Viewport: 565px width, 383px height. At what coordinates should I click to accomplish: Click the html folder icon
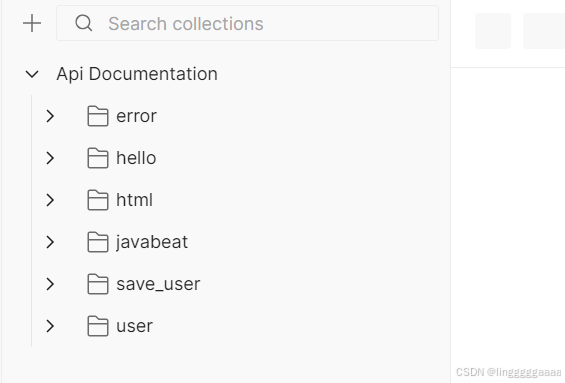tap(98, 200)
